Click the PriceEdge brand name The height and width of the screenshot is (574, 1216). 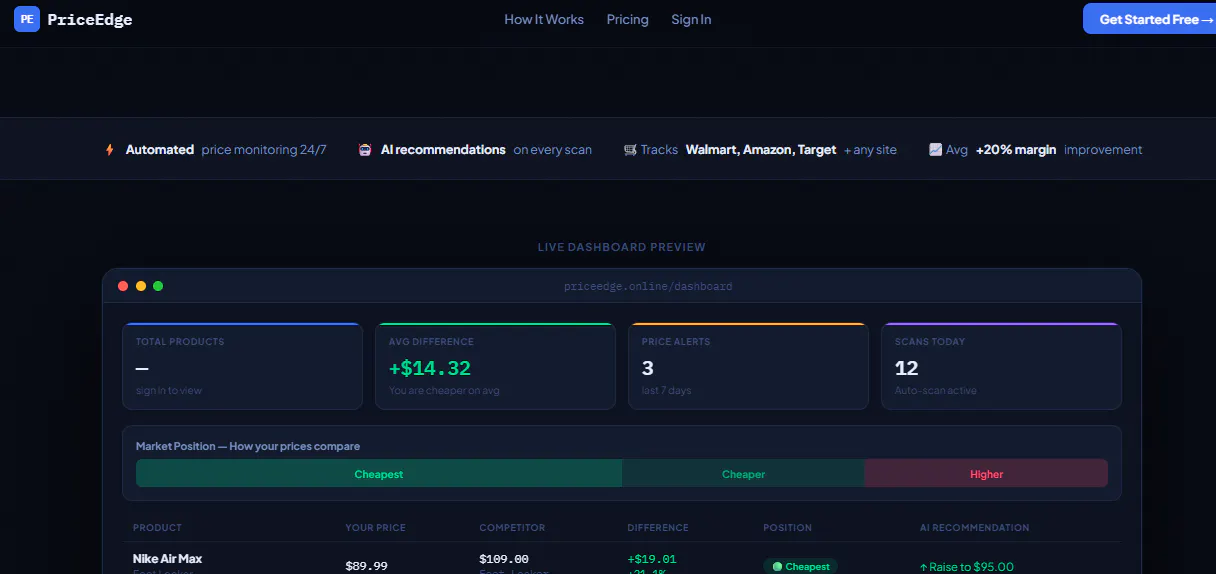tap(90, 20)
